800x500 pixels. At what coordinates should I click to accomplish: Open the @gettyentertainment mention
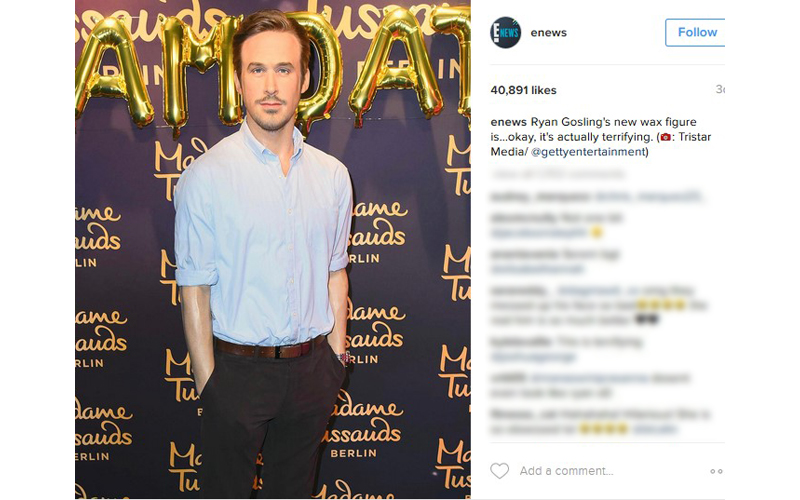(588, 152)
